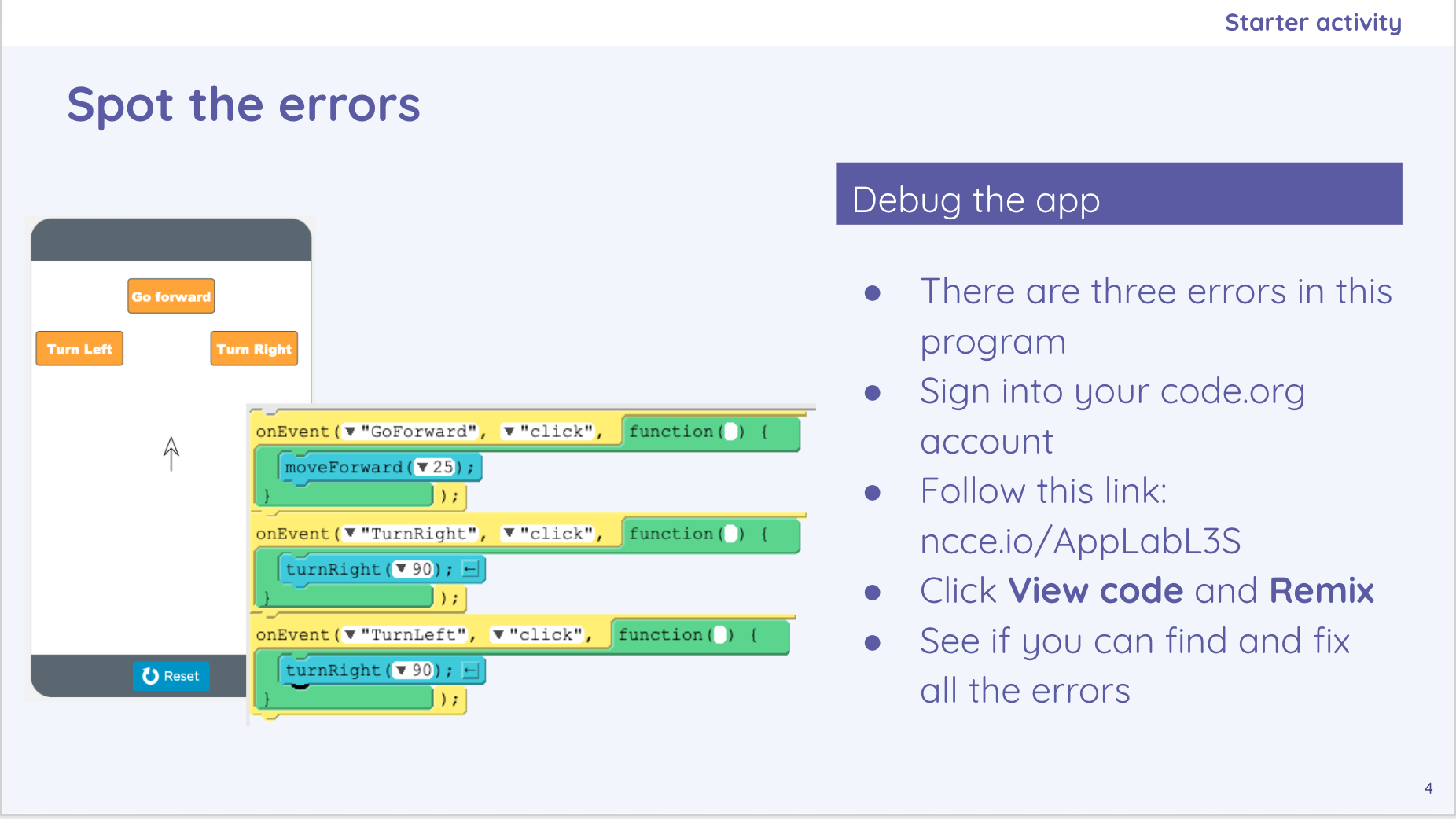Viewport: 1456px width, 819px height.
Task: Click the function parameter slot in TurnRight onEvent
Action: [x=731, y=534]
